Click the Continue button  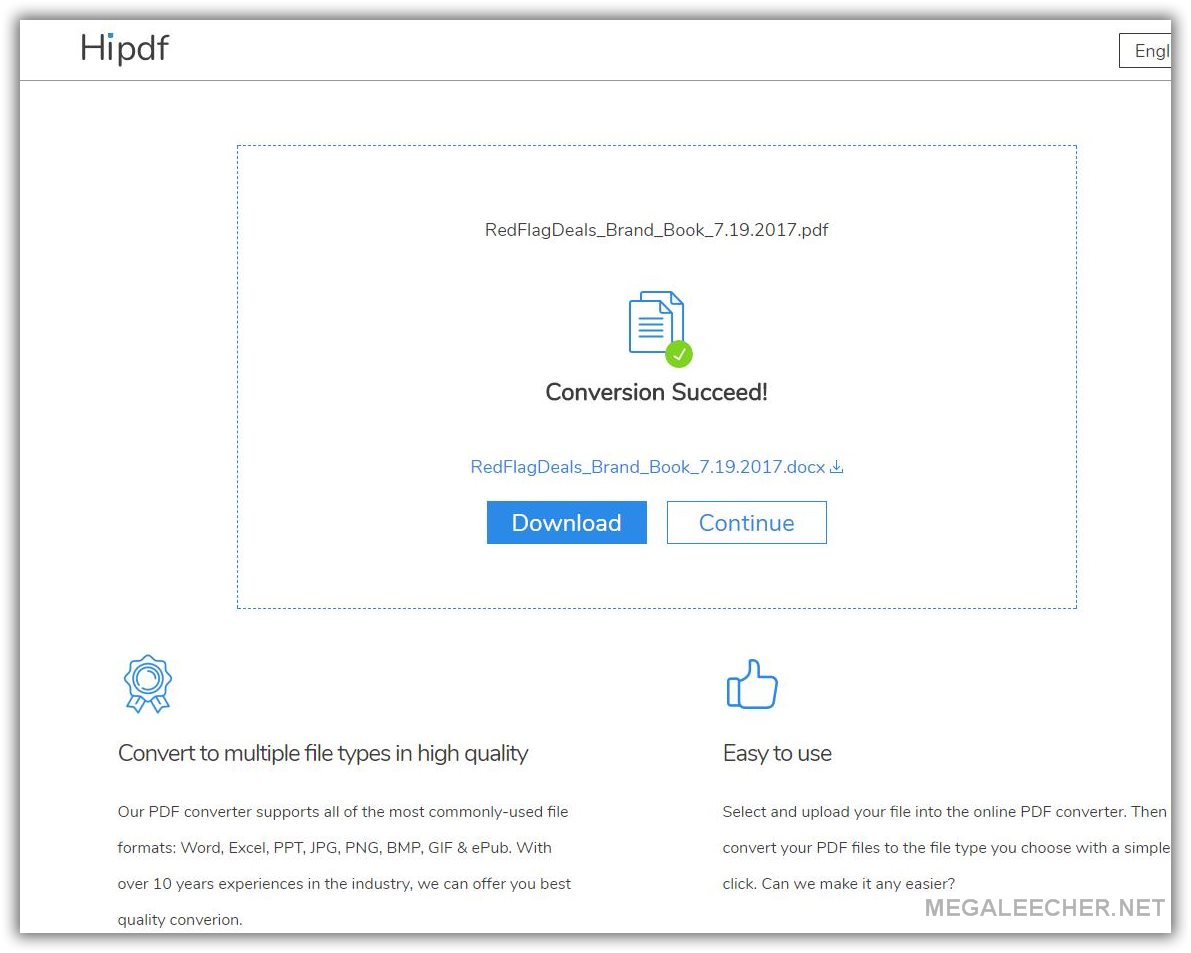tap(747, 522)
